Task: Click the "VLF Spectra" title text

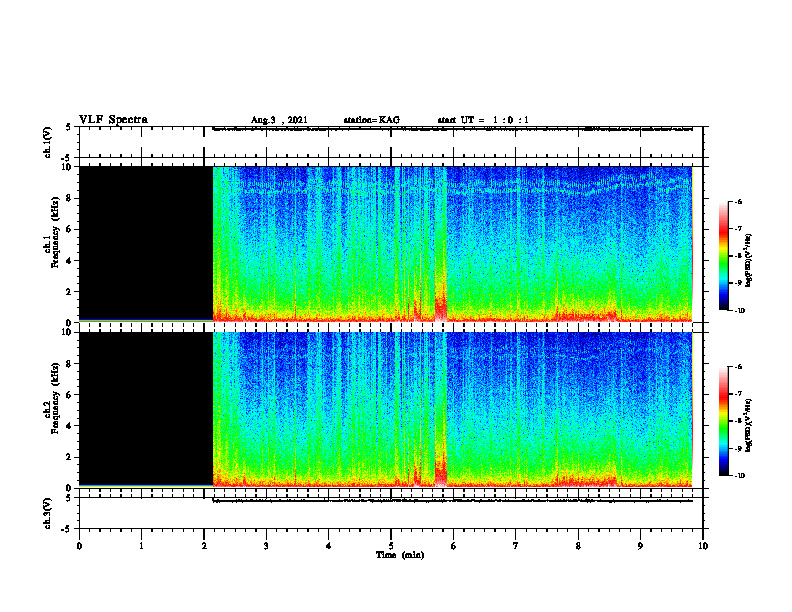Action: tap(113, 120)
